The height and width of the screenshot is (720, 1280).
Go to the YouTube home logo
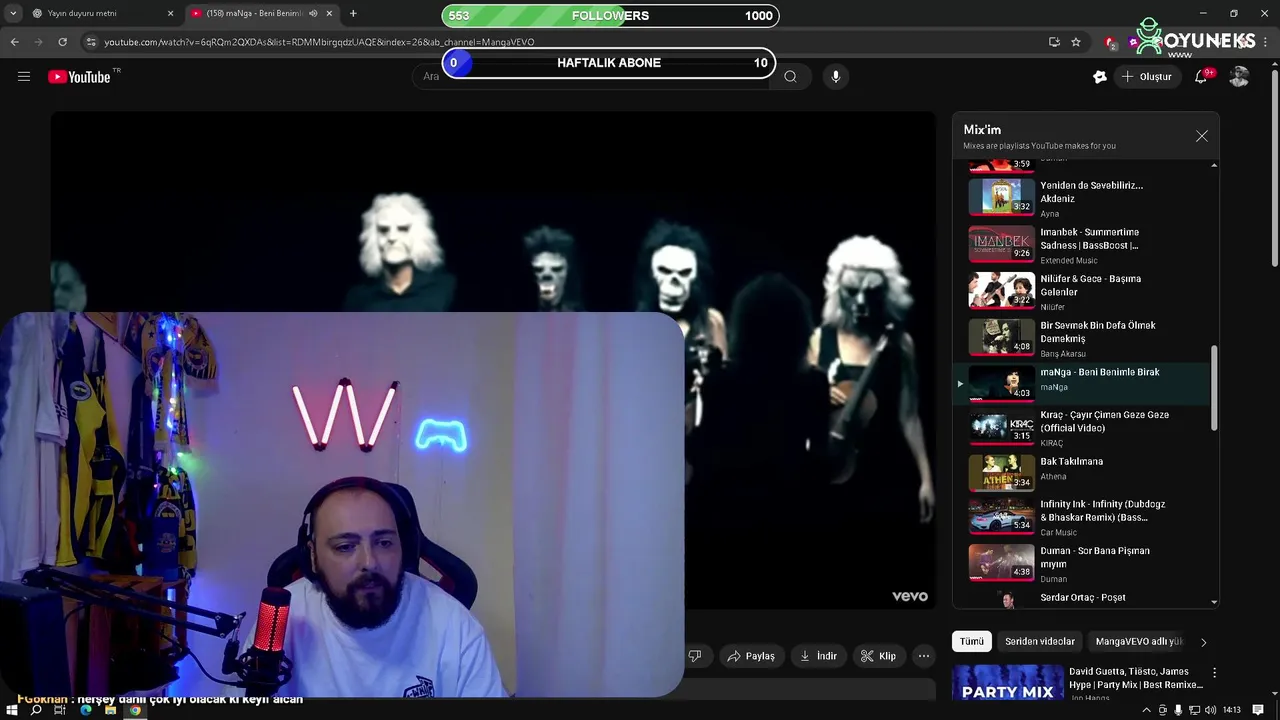79,77
